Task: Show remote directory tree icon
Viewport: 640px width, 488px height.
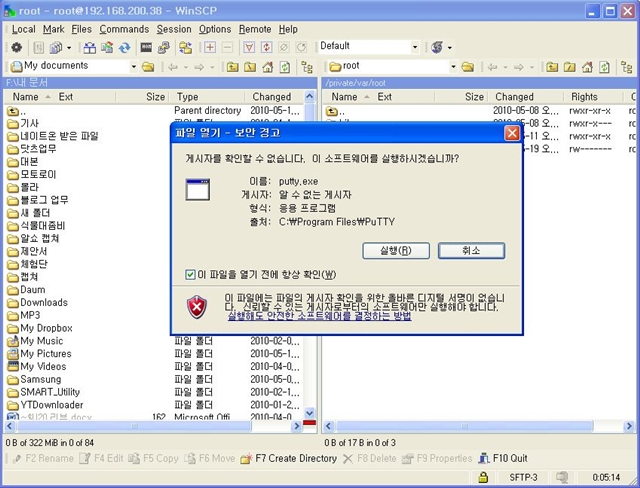Action: 627,67
